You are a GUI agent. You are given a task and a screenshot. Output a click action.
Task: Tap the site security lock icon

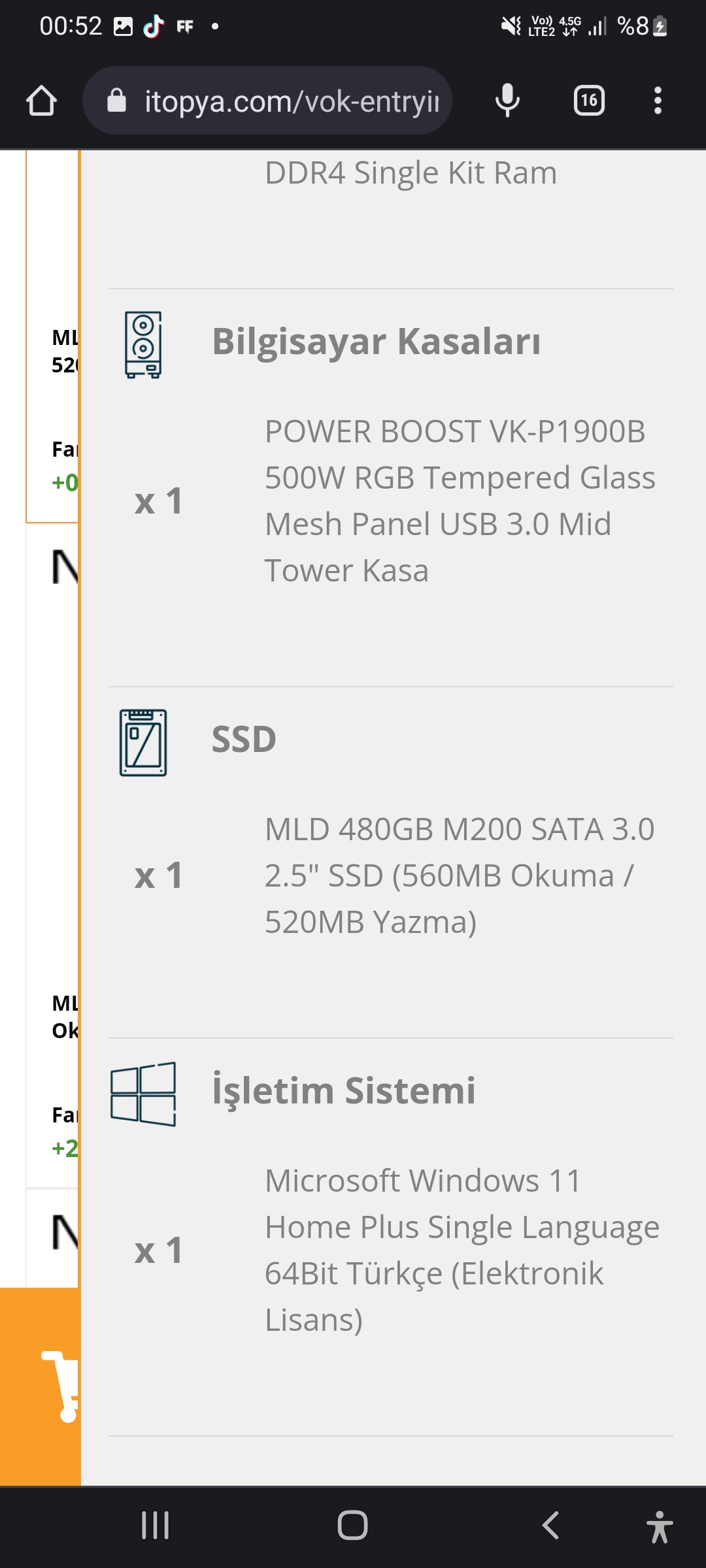click(116, 101)
